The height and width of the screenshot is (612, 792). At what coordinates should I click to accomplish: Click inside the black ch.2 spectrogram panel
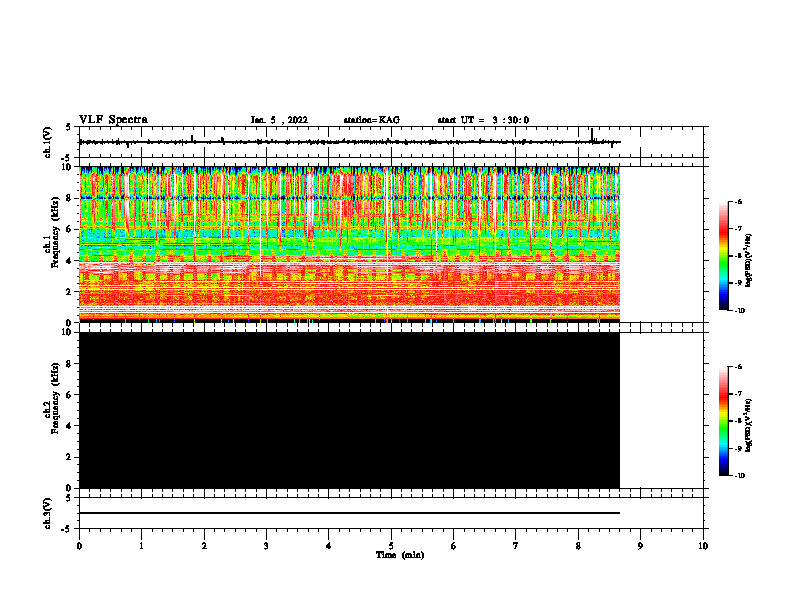[350, 410]
